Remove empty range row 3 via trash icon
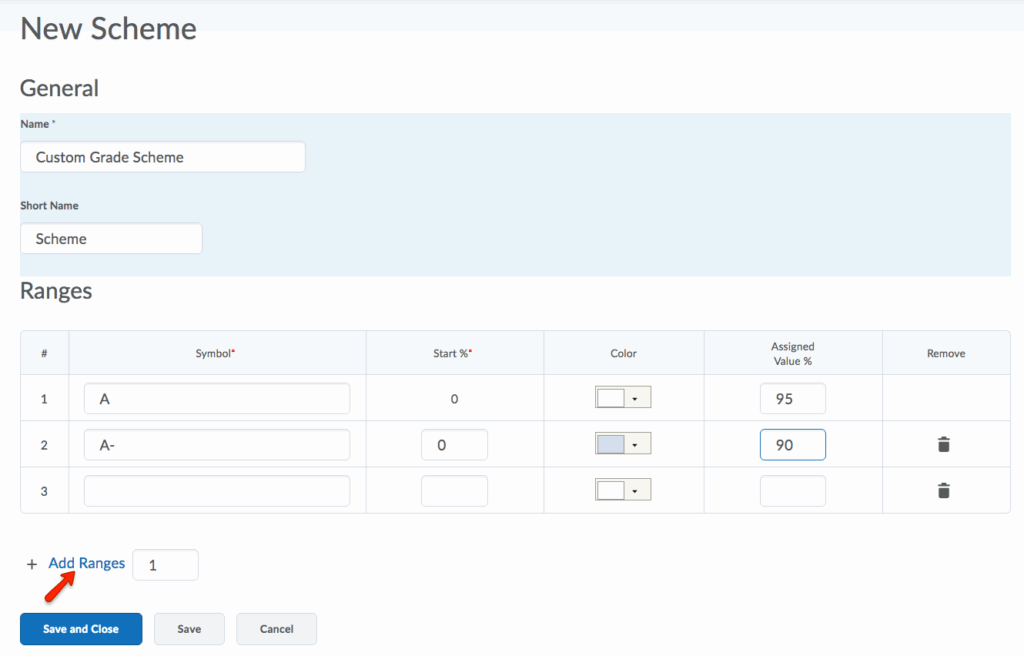Image resolution: width=1024 pixels, height=656 pixels. 943,491
